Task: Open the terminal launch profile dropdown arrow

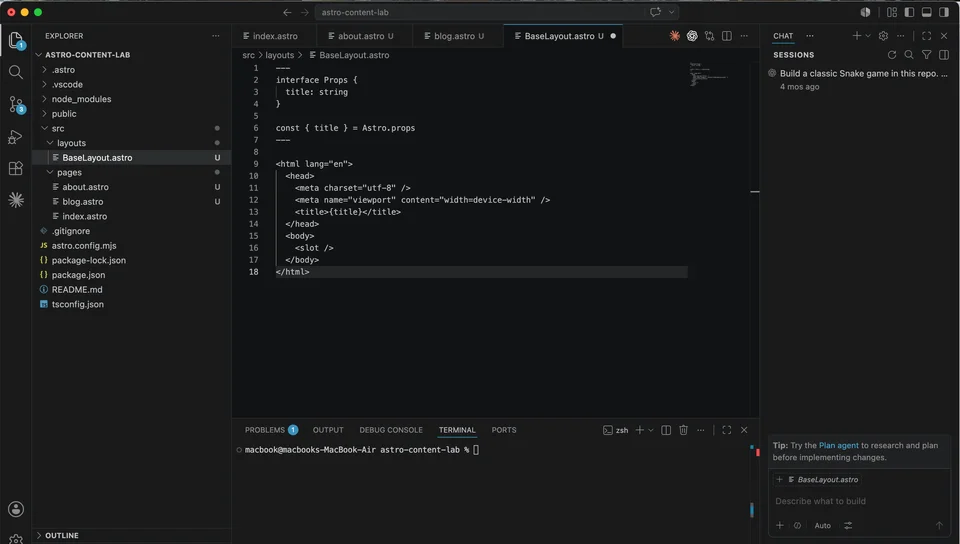Action: click(x=651, y=430)
